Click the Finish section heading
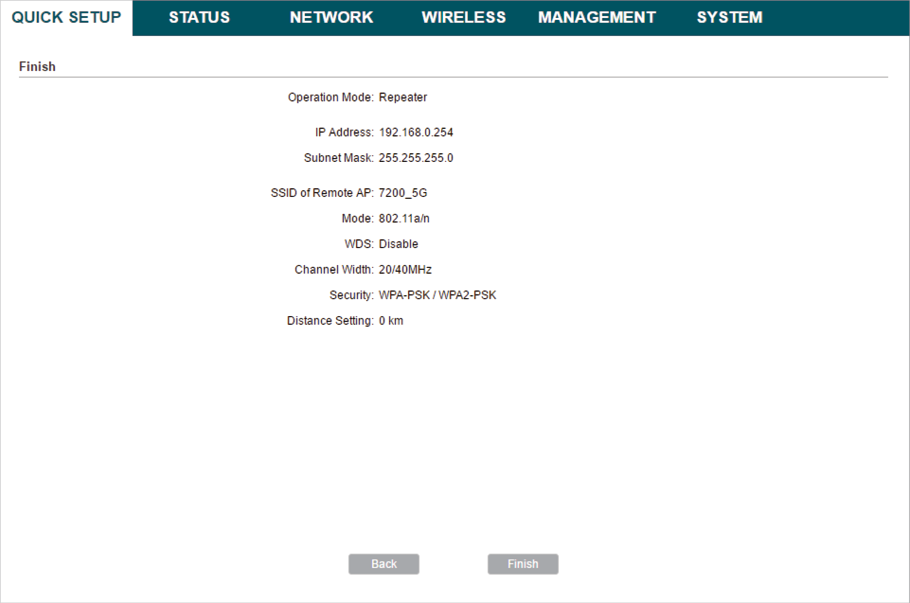The image size is (910, 603). [x=37, y=67]
